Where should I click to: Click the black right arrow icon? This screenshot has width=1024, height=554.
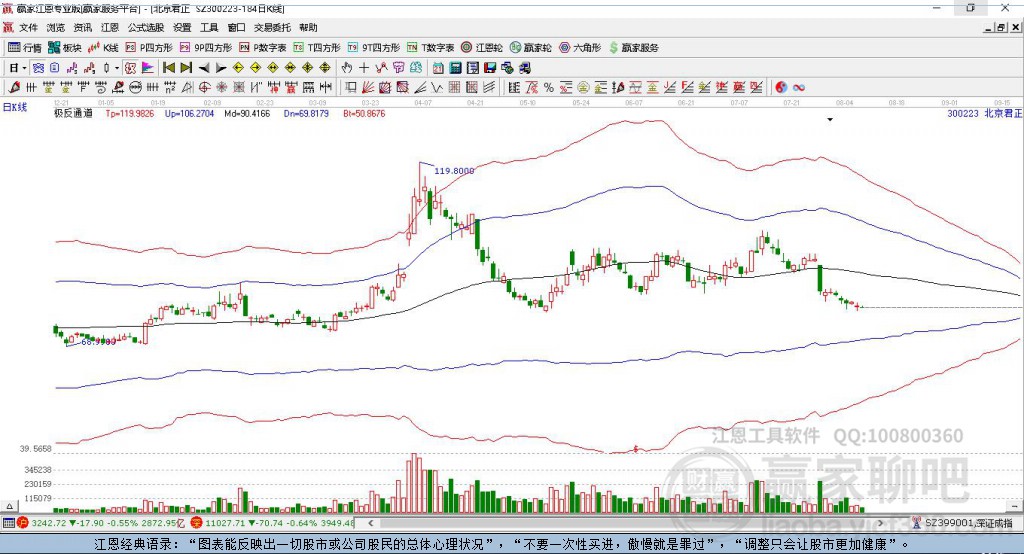[x=221, y=68]
